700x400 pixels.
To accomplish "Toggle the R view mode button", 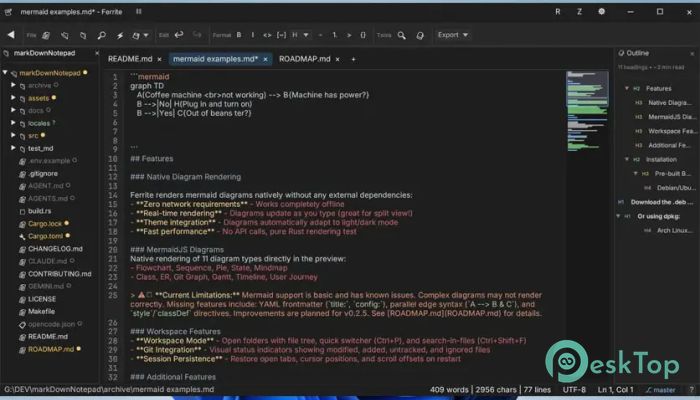I will (x=558, y=12).
